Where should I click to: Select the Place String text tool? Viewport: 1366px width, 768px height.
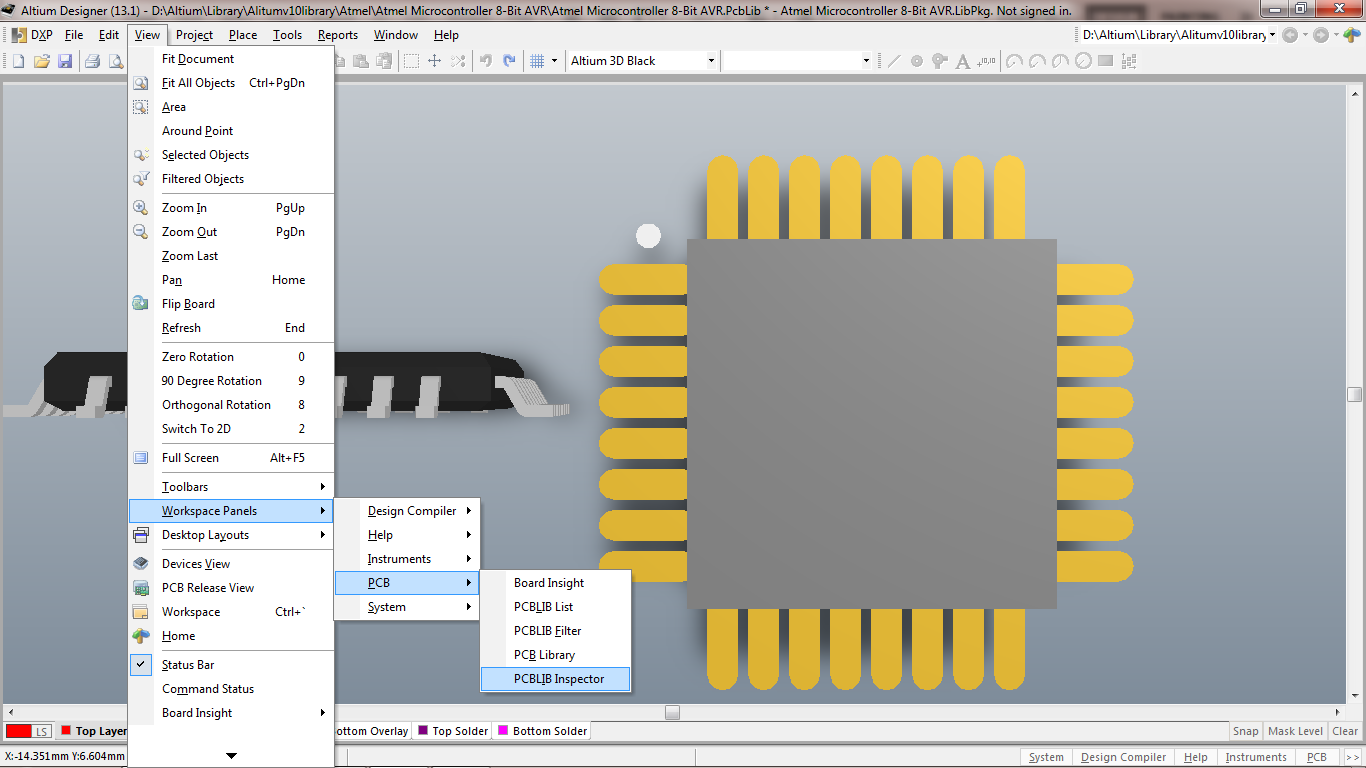[x=963, y=60]
